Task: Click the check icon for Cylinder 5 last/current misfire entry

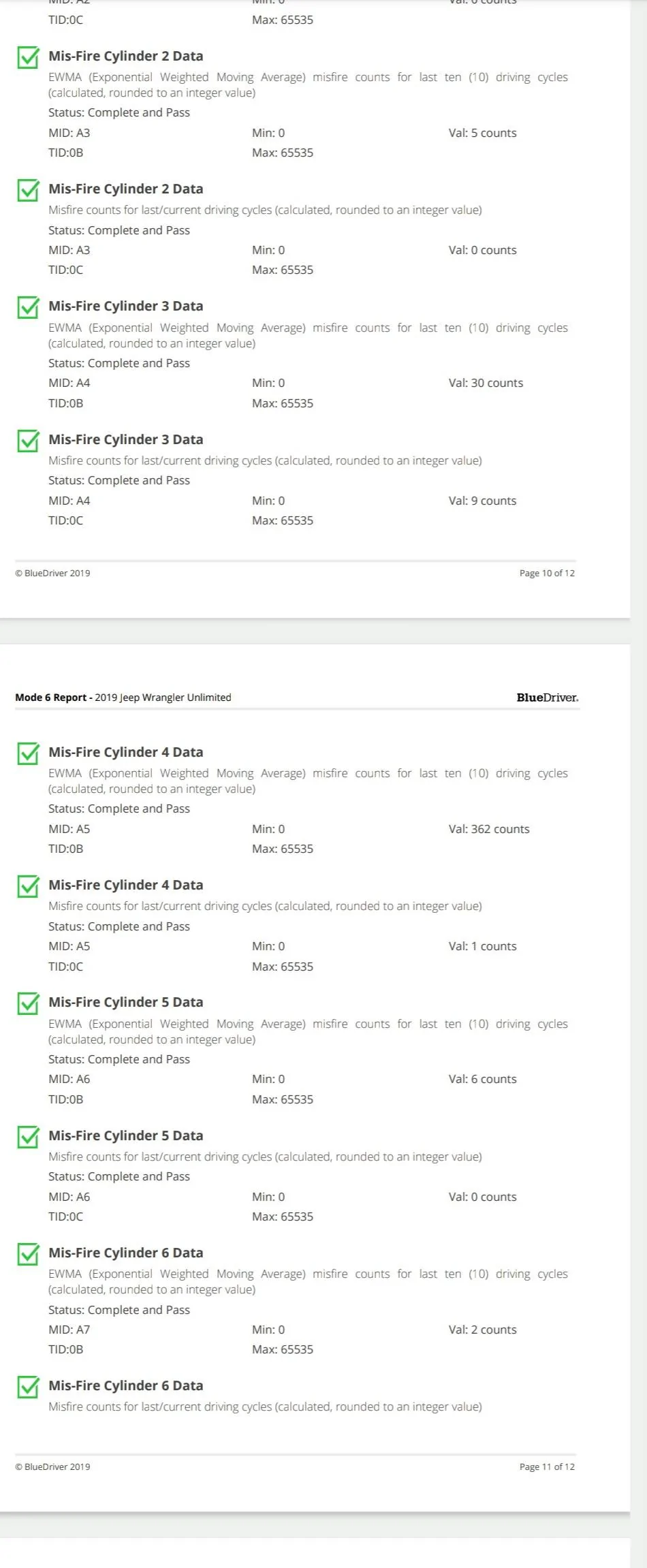Action: coord(28,1137)
